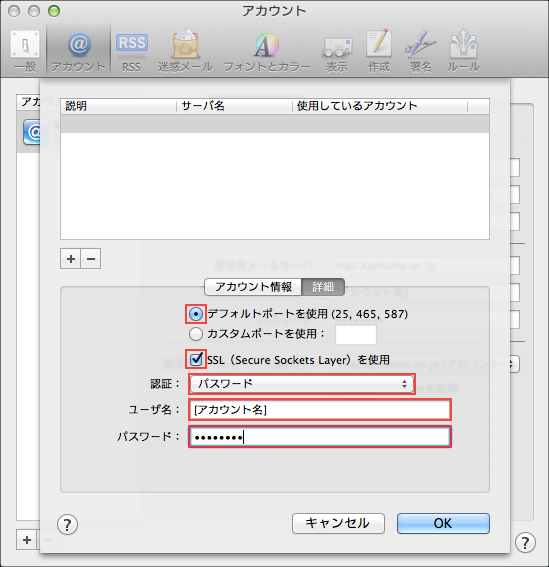This screenshot has width=549, height=567.
Task: Open the 作成 composing preferences pane
Action: (379, 51)
